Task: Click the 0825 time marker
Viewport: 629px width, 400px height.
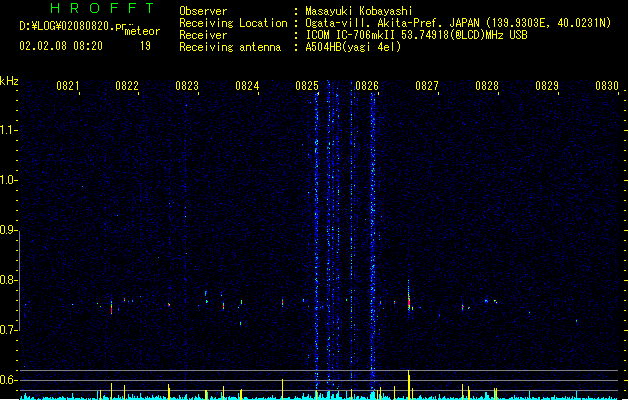Action: (x=307, y=86)
